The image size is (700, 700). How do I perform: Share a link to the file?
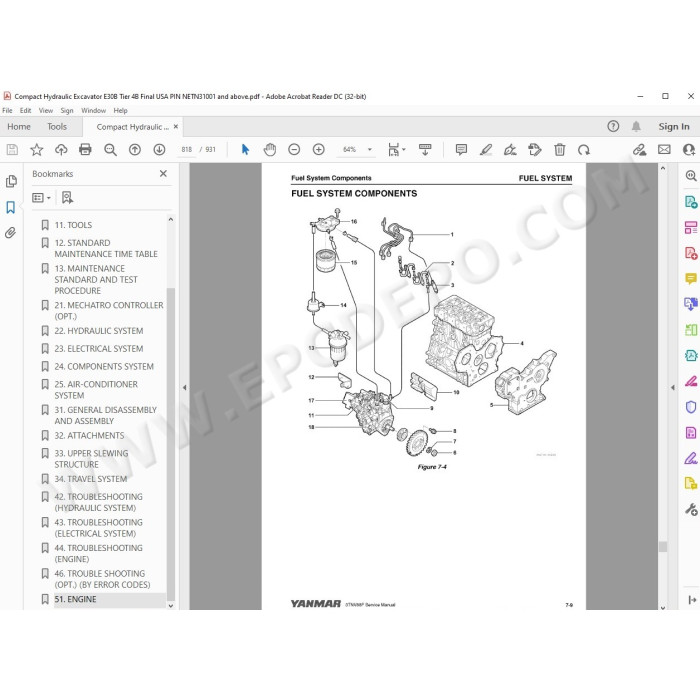click(x=639, y=150)
